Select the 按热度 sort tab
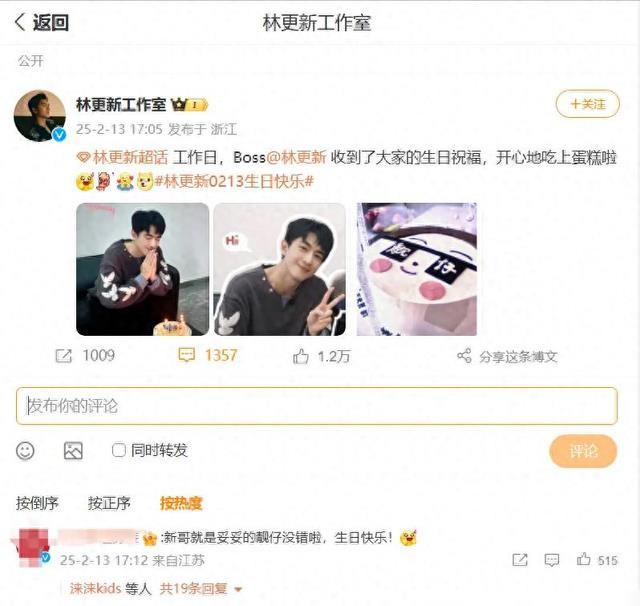The width and height of the screenshot is (640, 606). [x=181, y=503]
